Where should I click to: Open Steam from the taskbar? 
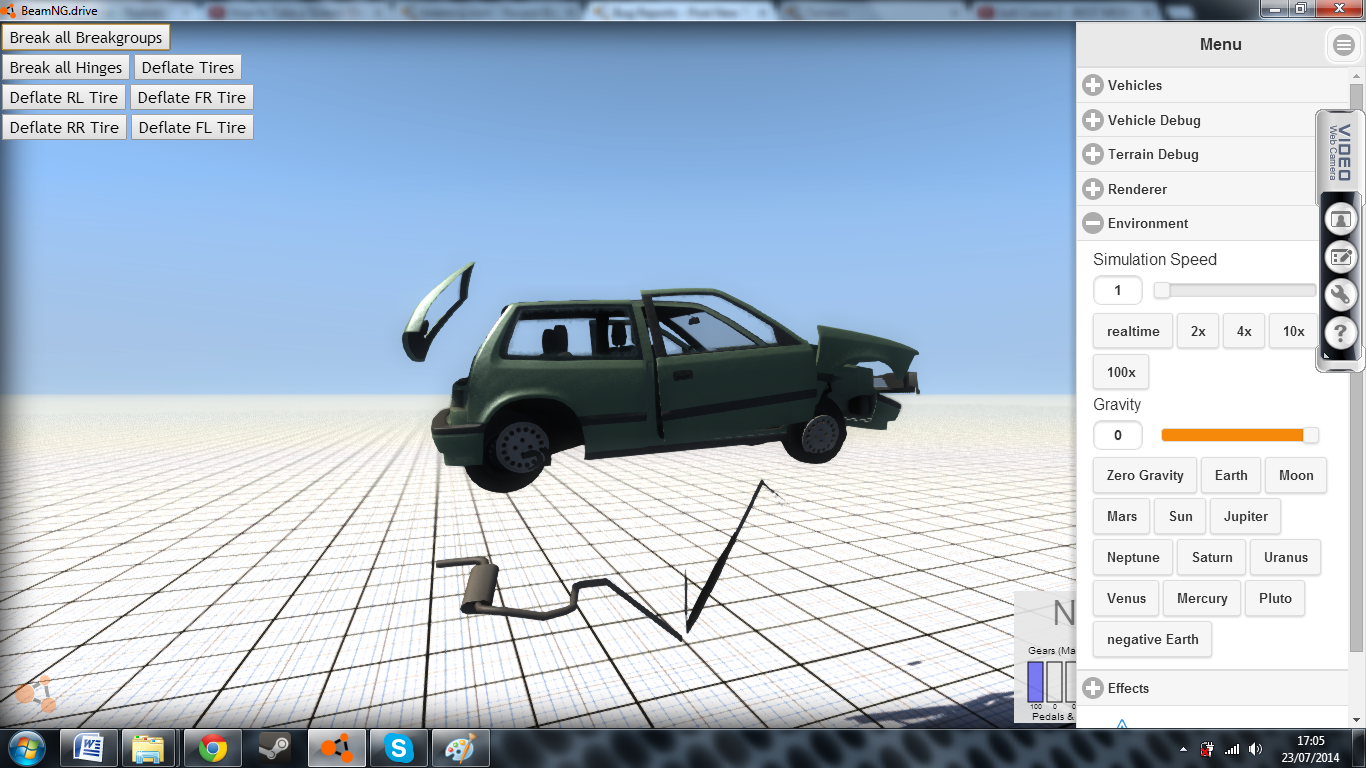(274, 748)
